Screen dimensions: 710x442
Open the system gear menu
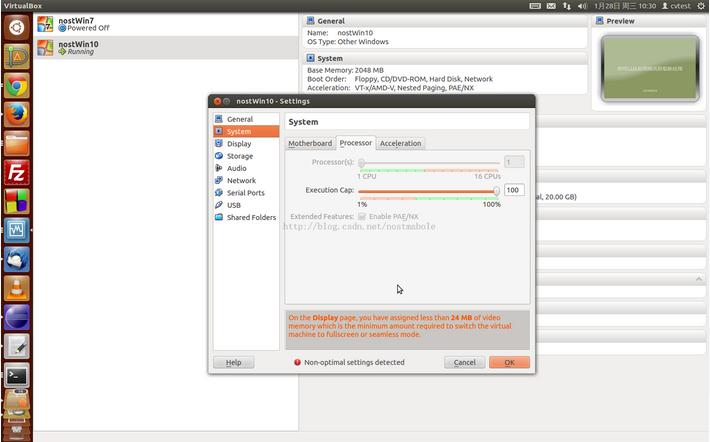click(701, 6)
